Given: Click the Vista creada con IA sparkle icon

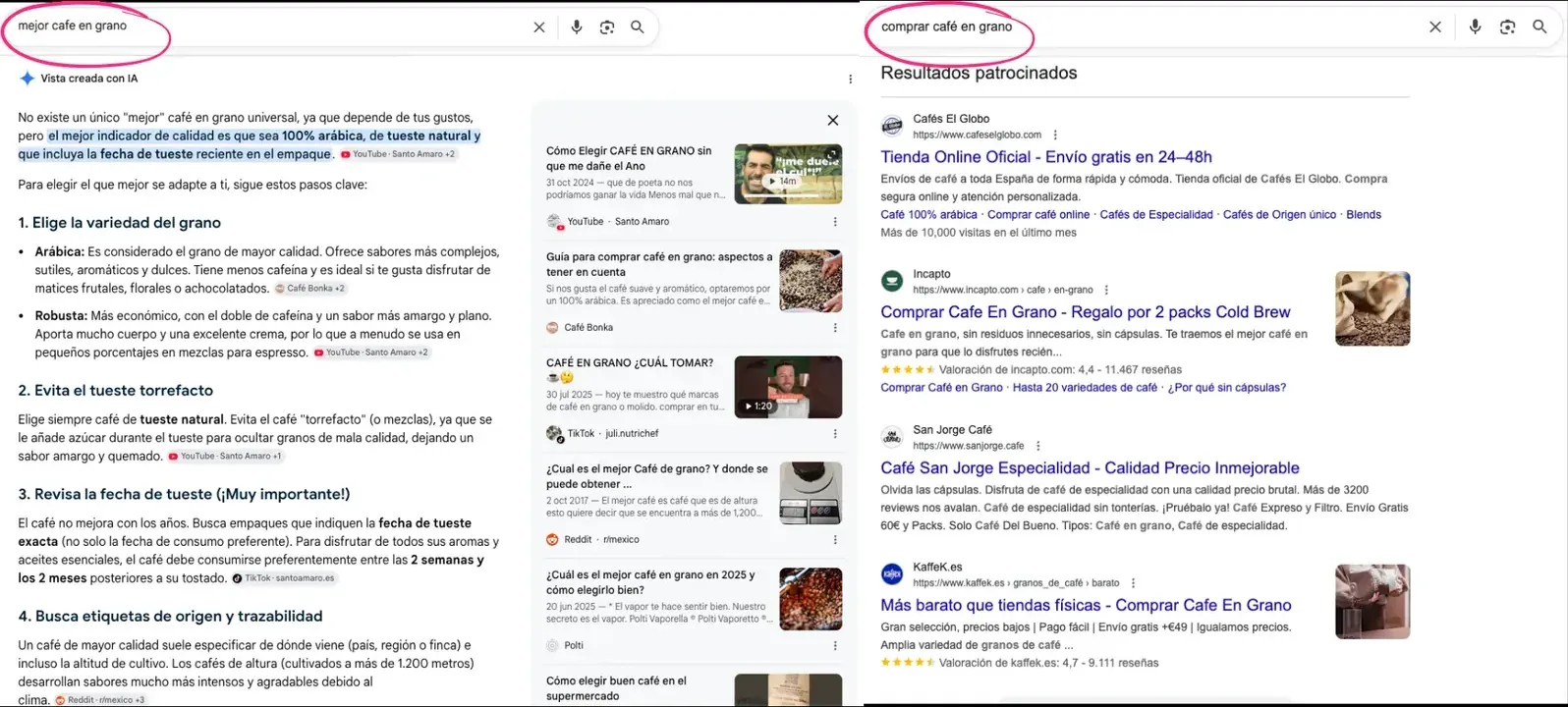Looking at the screenshot, I should (x=27, y=79).
